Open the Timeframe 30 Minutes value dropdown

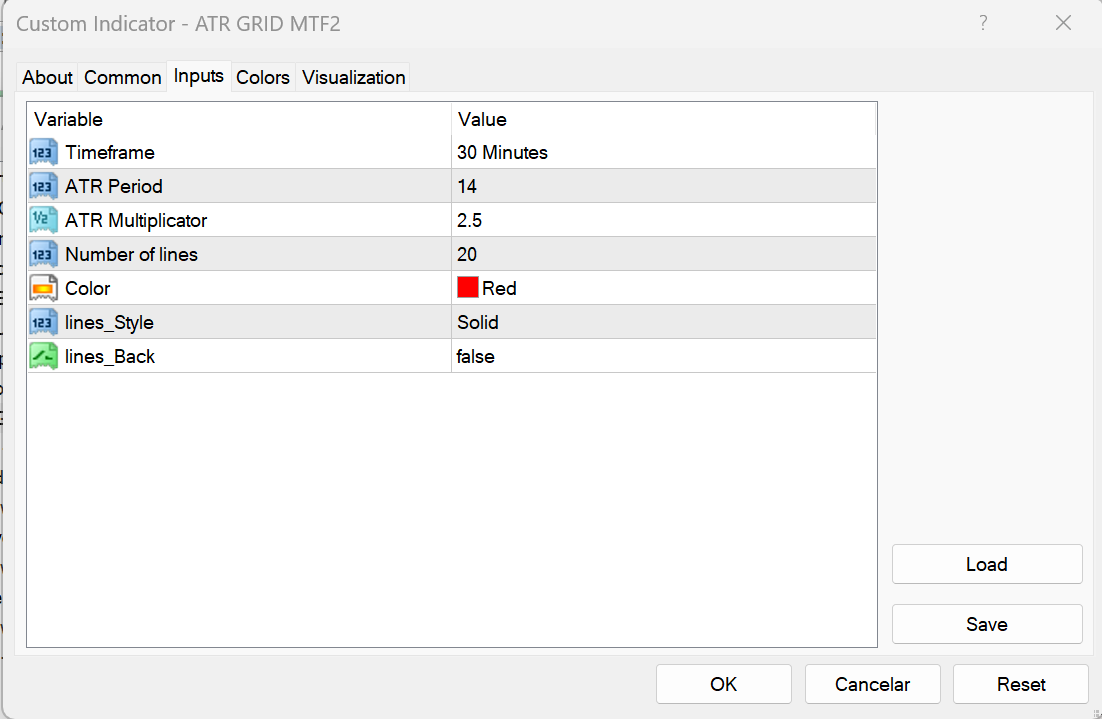click(x=503, y=153)
